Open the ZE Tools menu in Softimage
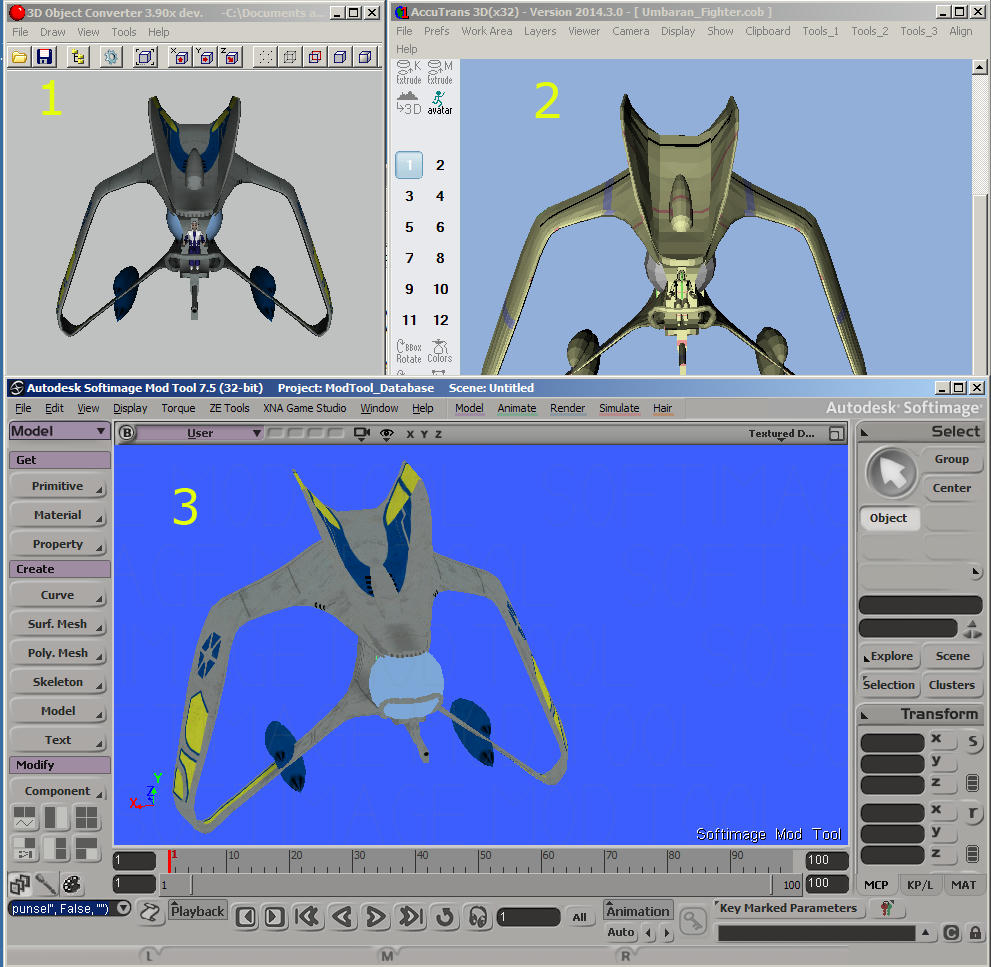The width and height of the screenshot is (991, 967). point(229,408)
